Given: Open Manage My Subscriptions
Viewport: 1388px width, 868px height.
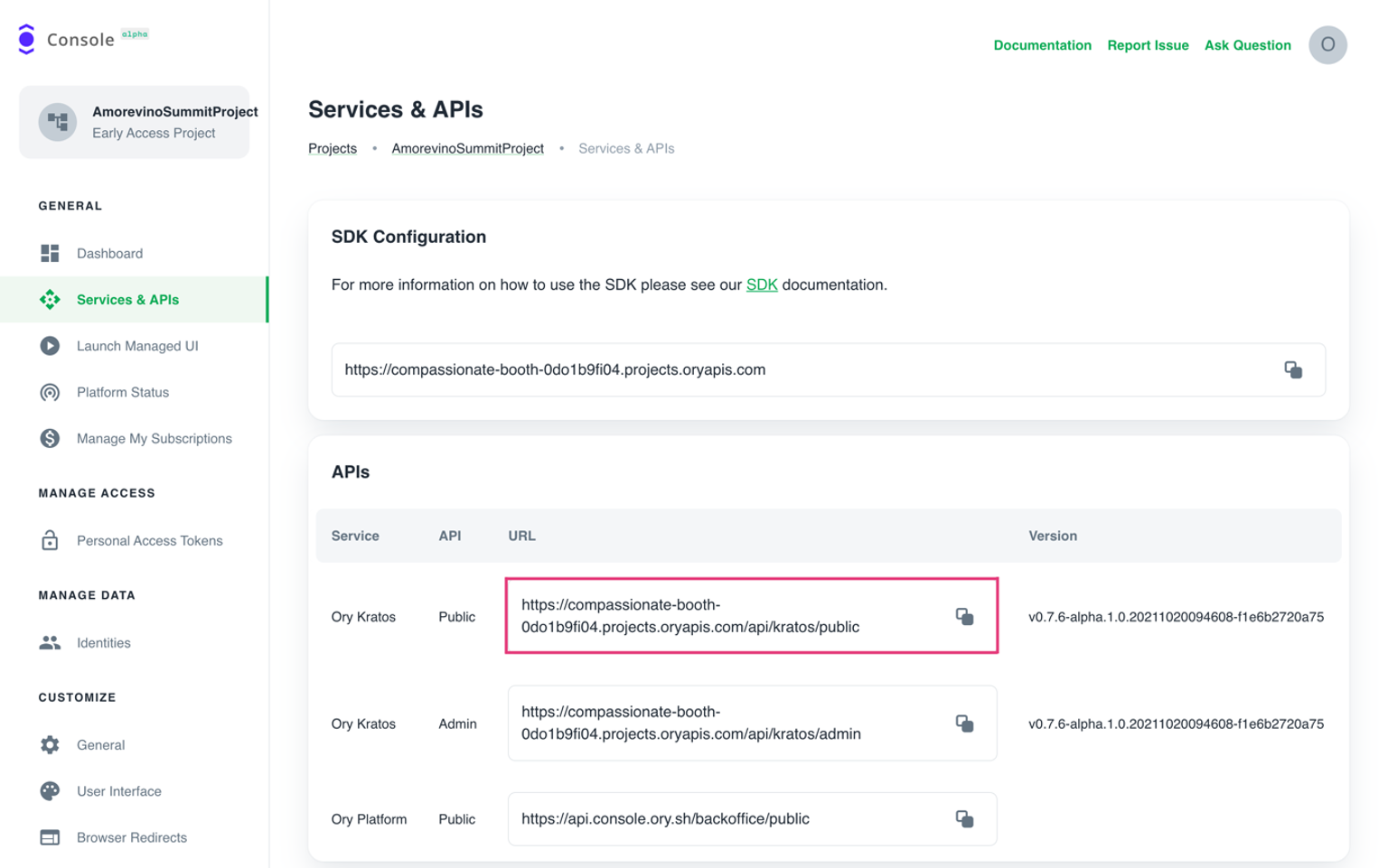Looking at the screenshot, I should pyautogui.click(x=135, y=438).
